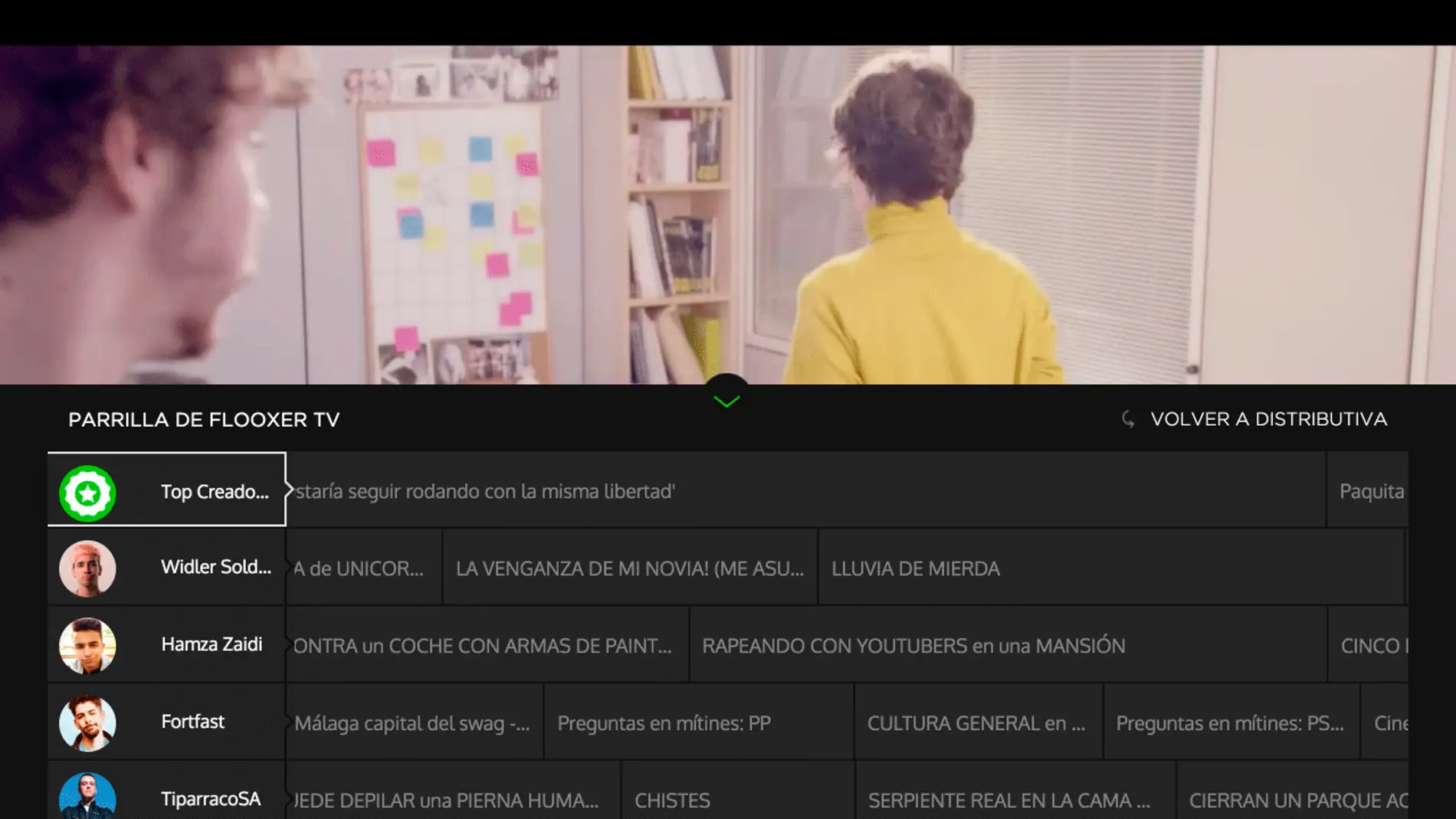The height and width of the screenshot is (819, 1456).
Task: Choose the Widler Sold... channel name
Action: pyautogui.click(x=216, y=567)
